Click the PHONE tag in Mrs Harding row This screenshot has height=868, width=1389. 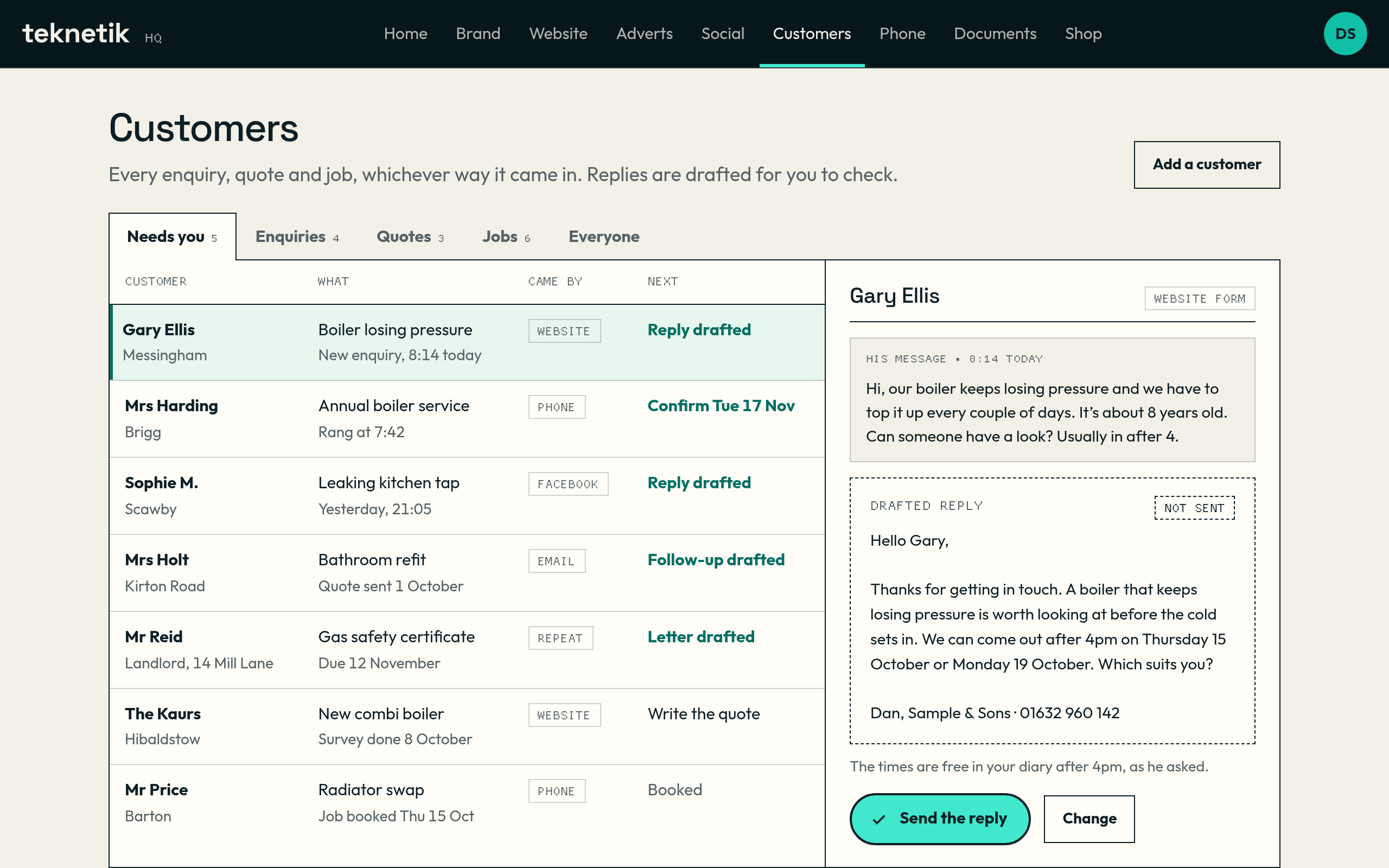click(x=556, y=407)
